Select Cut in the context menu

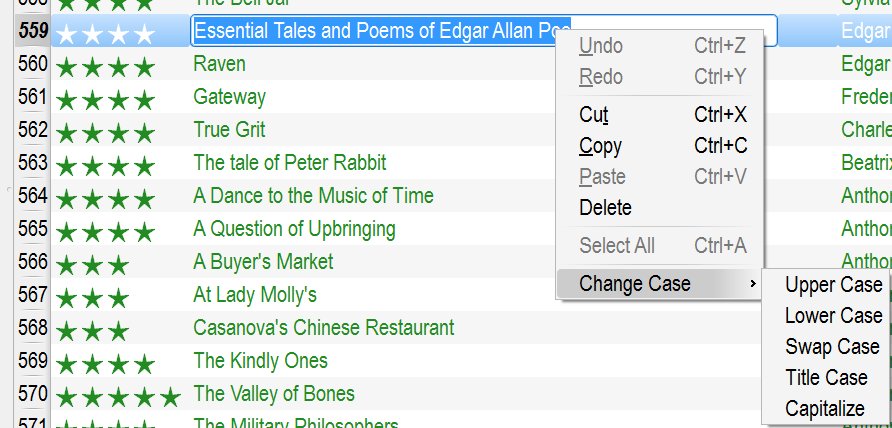click(594, 114)
